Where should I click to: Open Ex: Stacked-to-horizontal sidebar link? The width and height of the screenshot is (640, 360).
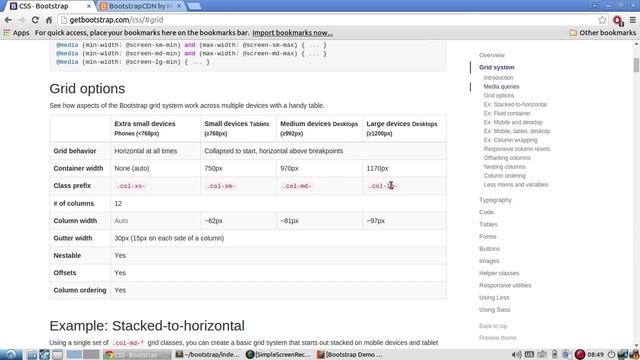coord(515,104)
